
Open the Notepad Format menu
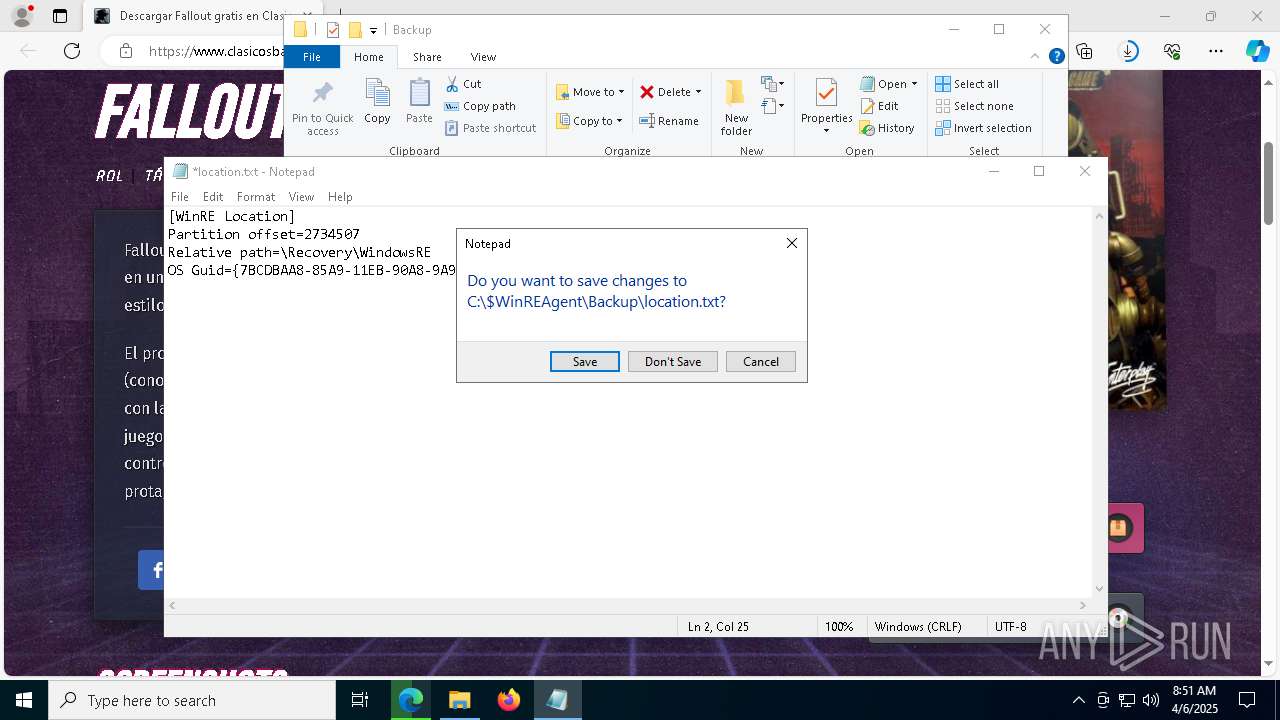click(256, 197)
